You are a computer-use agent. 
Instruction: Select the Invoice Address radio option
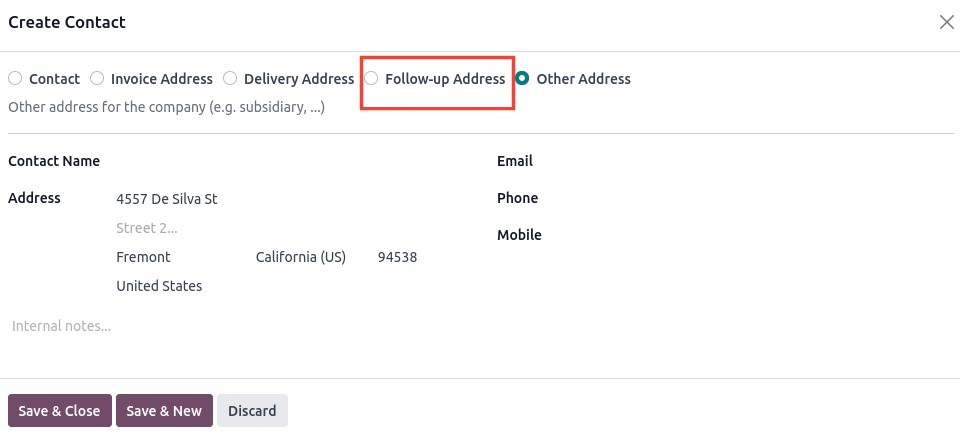97,78
